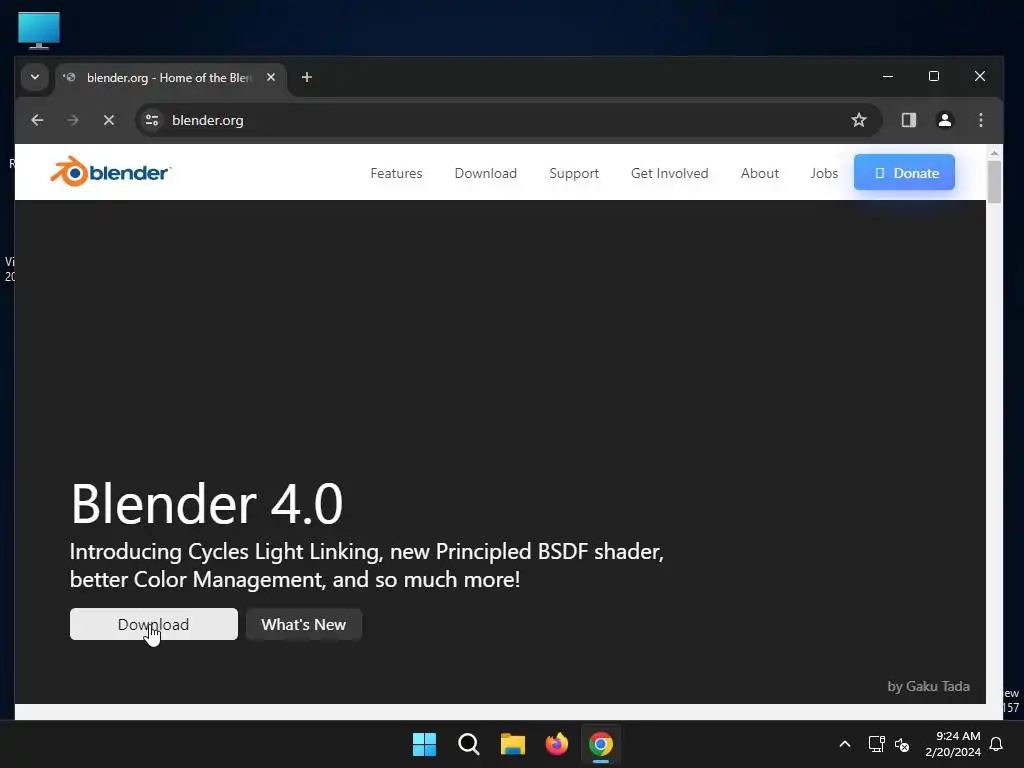Click the Chrome taskbar icon
The image size is (1024, 768).
click(x=600, y=744)
